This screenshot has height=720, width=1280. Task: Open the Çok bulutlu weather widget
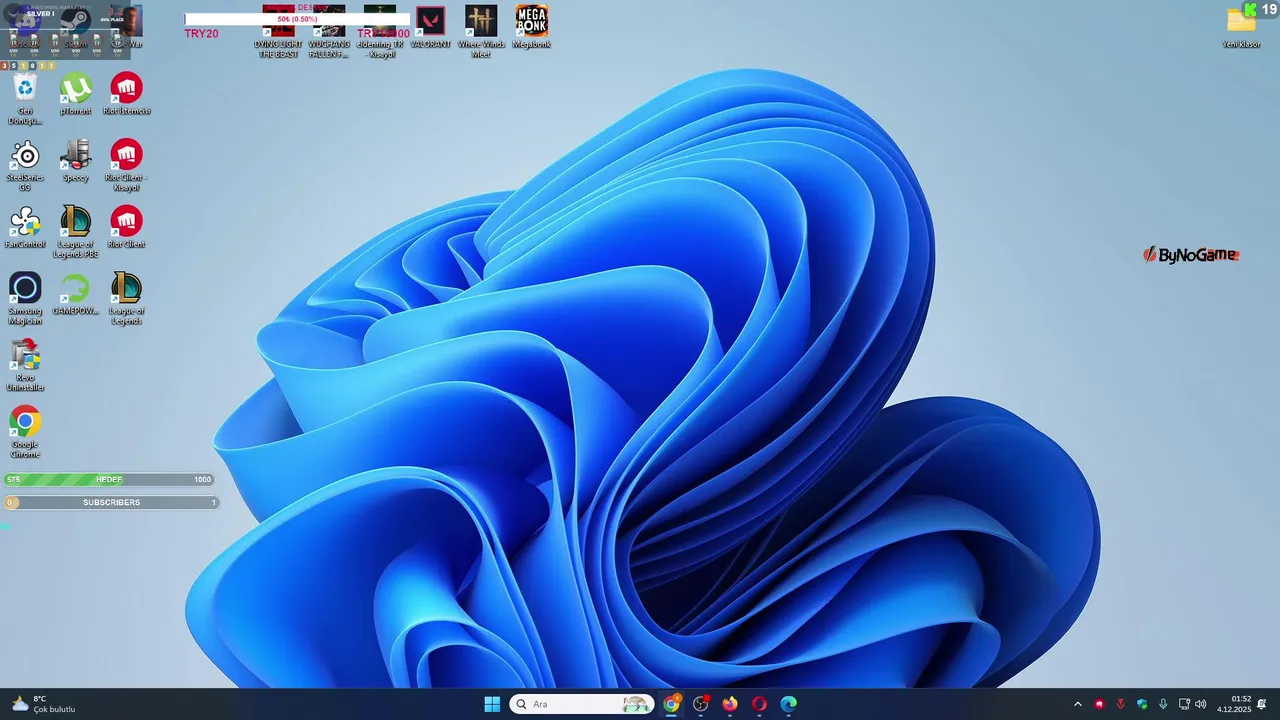tap(43, 704)
